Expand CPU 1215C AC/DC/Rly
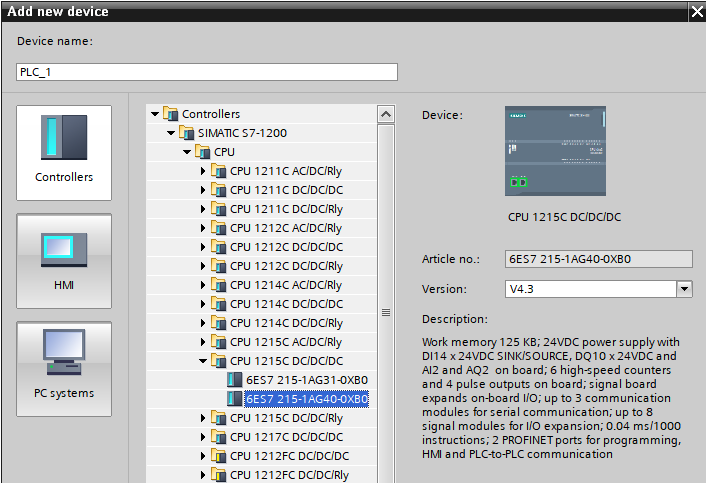This screenshot has height=483, width=706. pos(203,342)
